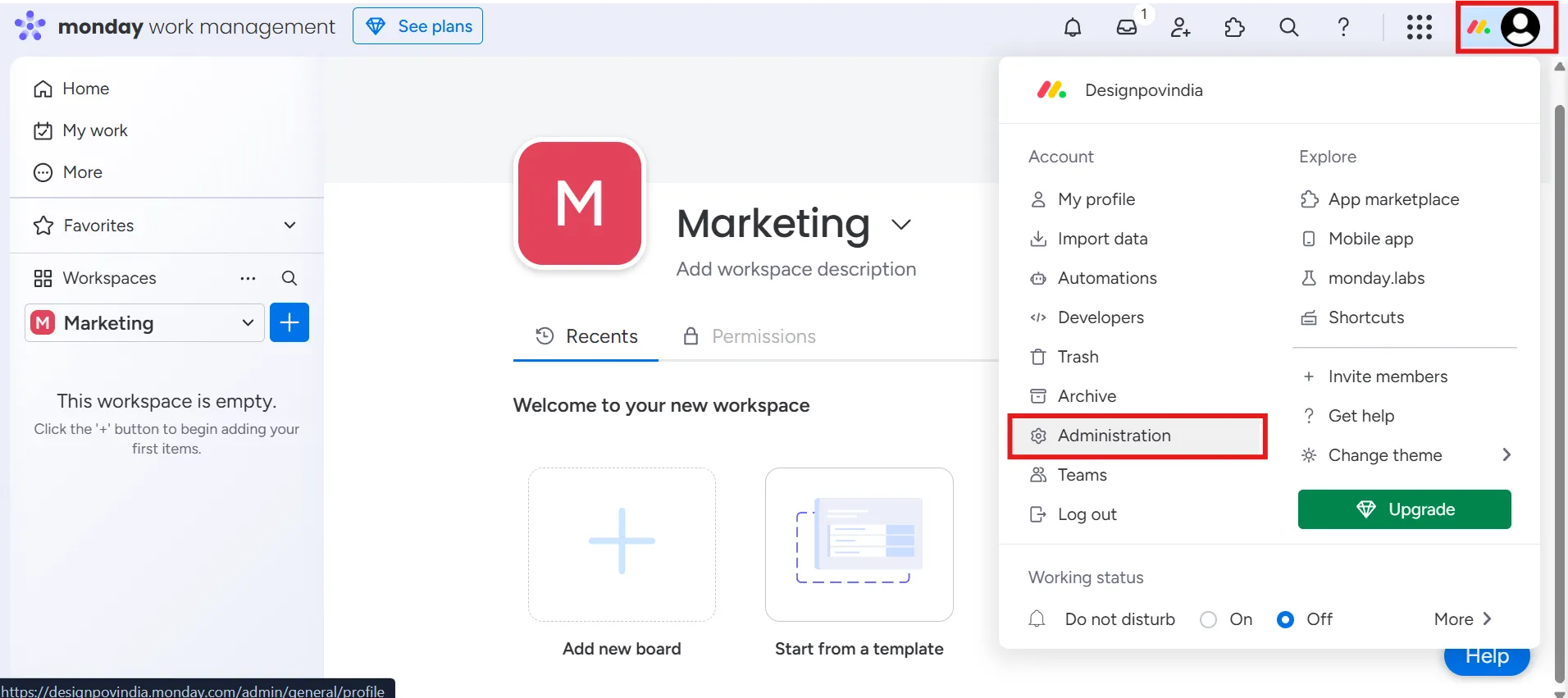Search workspaces with the sidebar magnifier
This screenshot has width=1568, height=698.
[289, 278]
